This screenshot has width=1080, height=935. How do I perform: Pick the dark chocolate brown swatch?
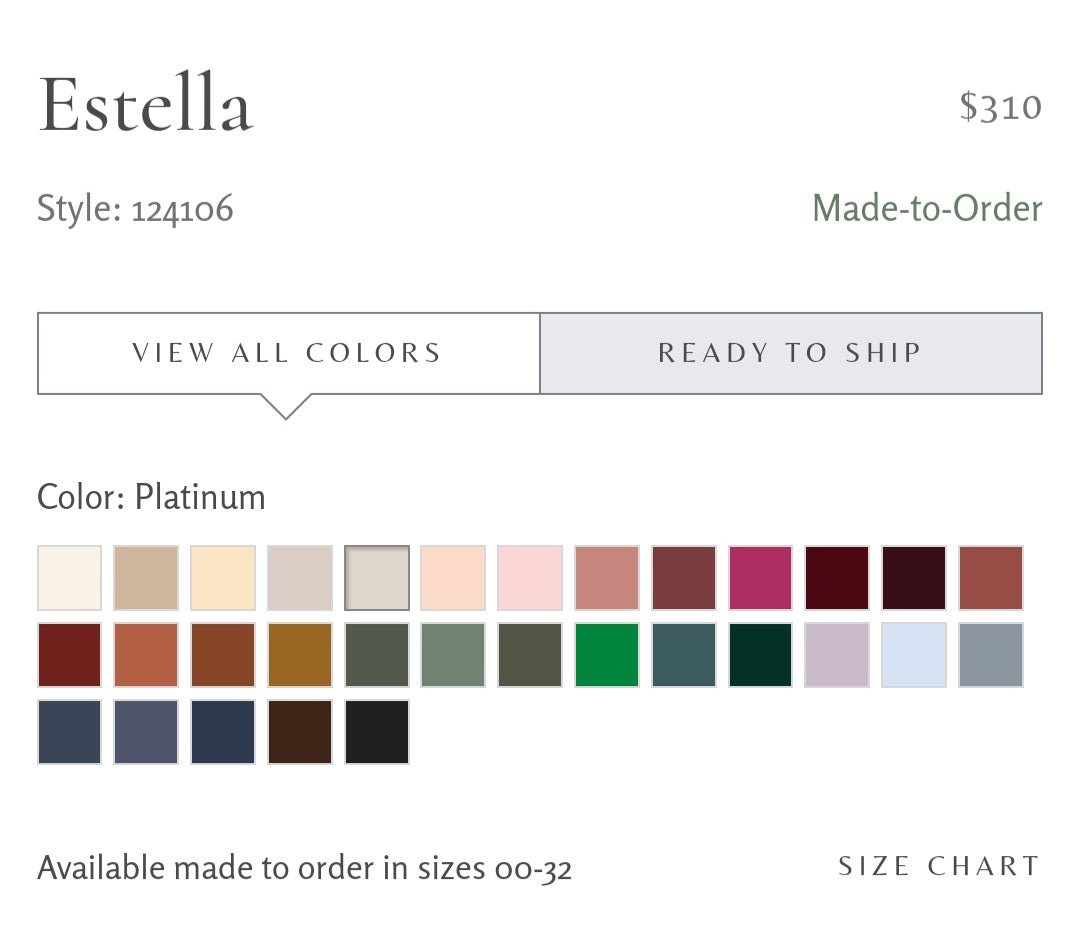(300, 732)
